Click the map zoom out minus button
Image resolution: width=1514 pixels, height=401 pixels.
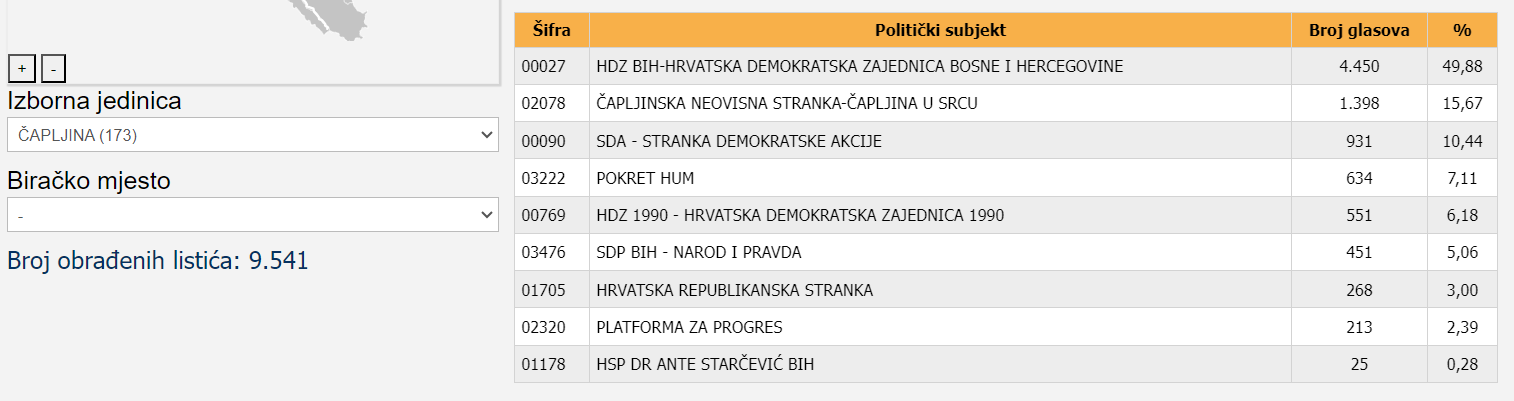click(x=54, y=68)
